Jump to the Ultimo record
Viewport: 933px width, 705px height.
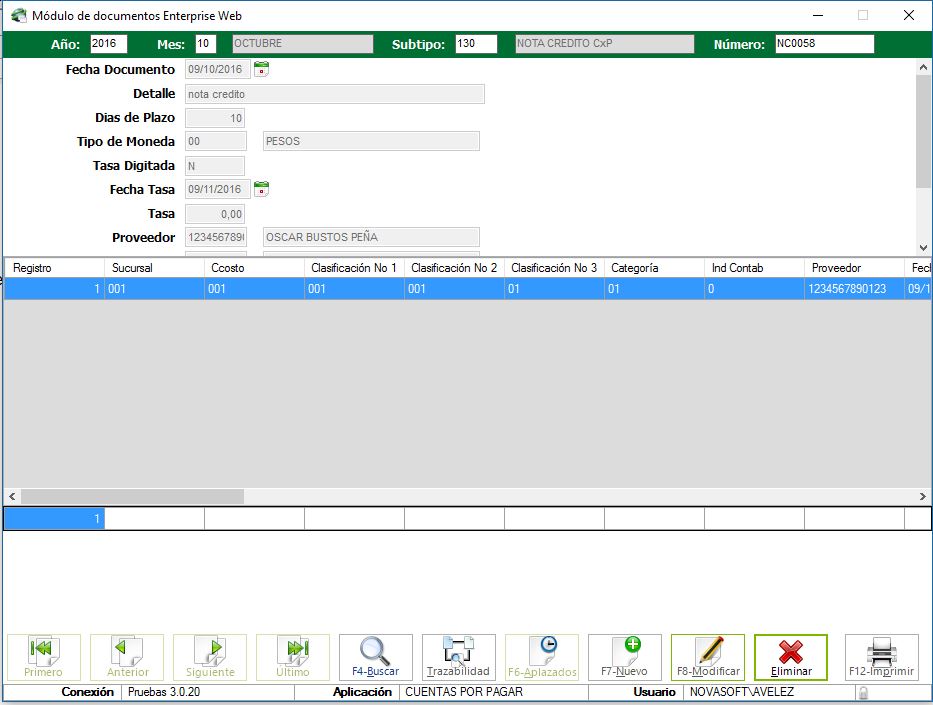click(x=293, y=657)
